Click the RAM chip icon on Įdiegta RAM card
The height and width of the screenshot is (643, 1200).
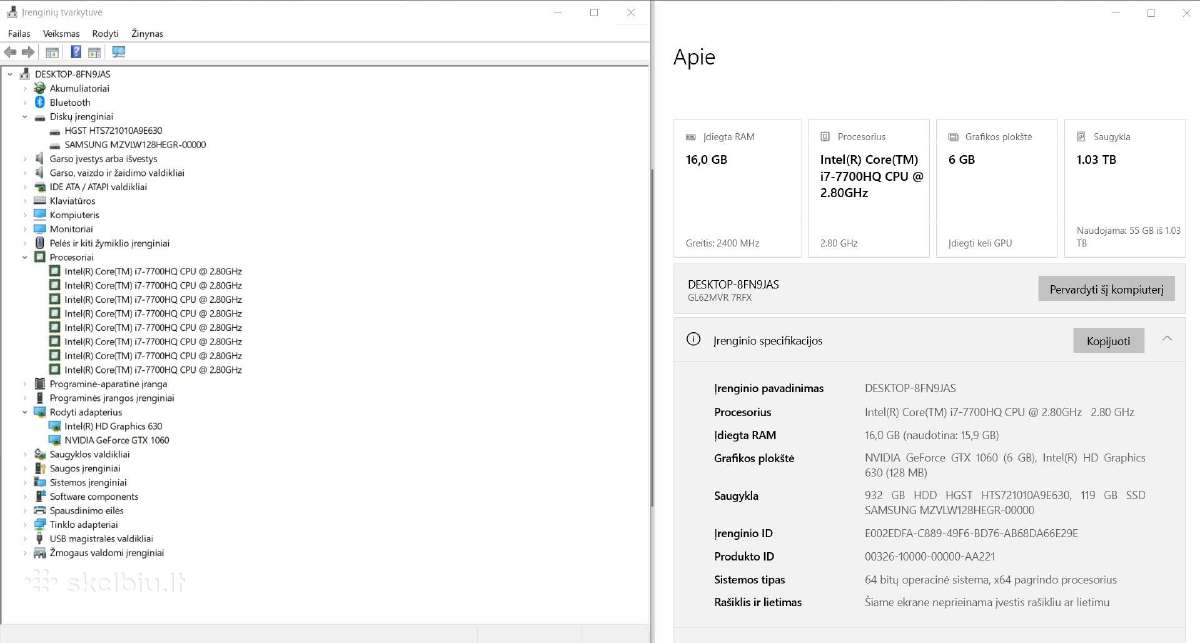(x=691, y=137)
